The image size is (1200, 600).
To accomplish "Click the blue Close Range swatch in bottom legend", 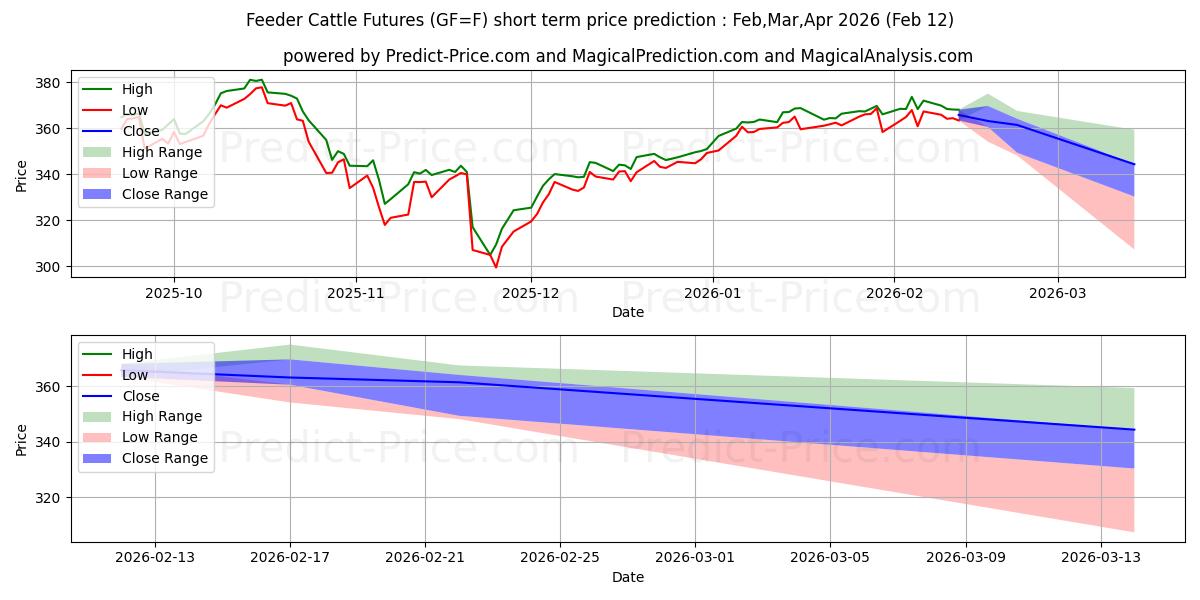I will click(x=100, y=458).
